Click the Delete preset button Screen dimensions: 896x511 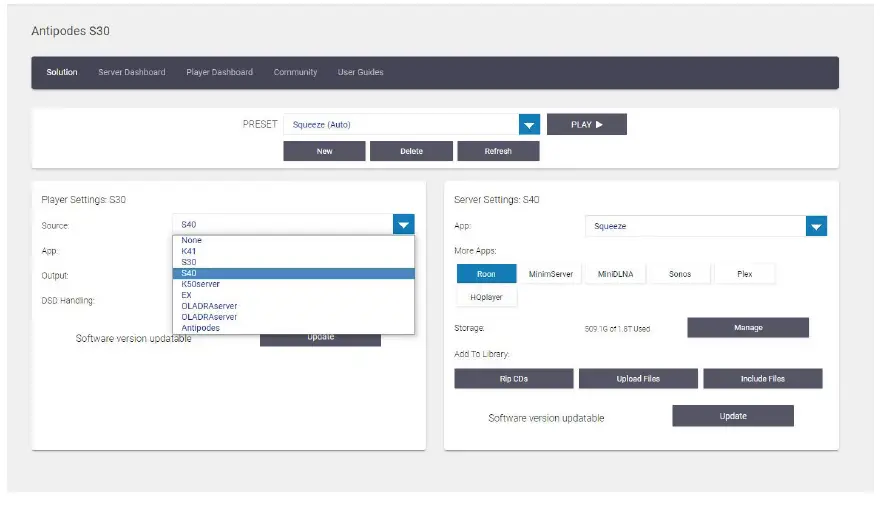pyautogui.click(x=411, y=151)
